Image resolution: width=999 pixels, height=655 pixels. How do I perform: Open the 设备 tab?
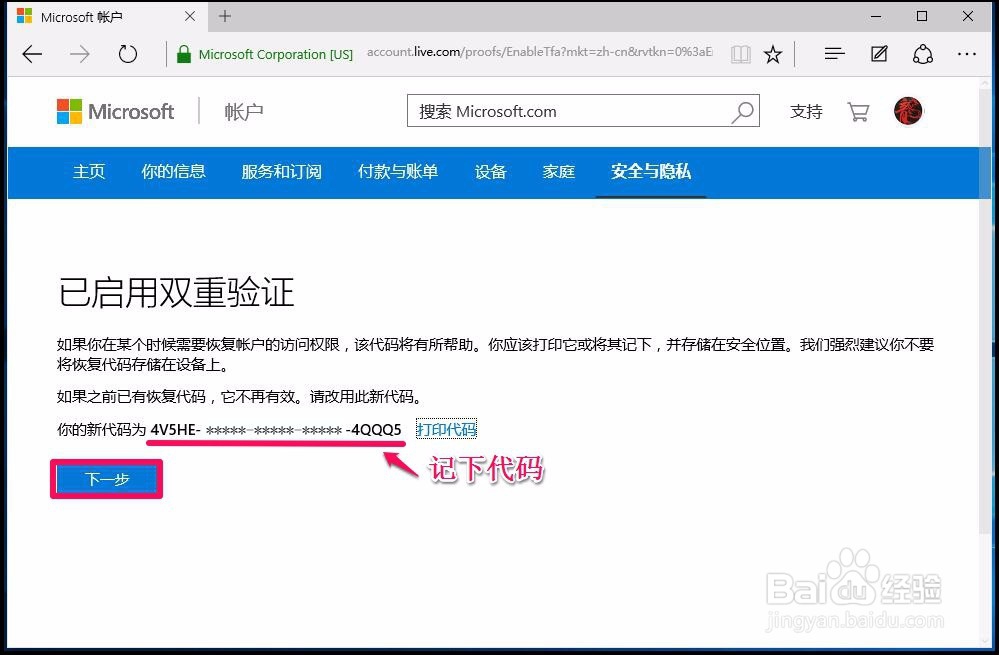click(x=490, y=171)
